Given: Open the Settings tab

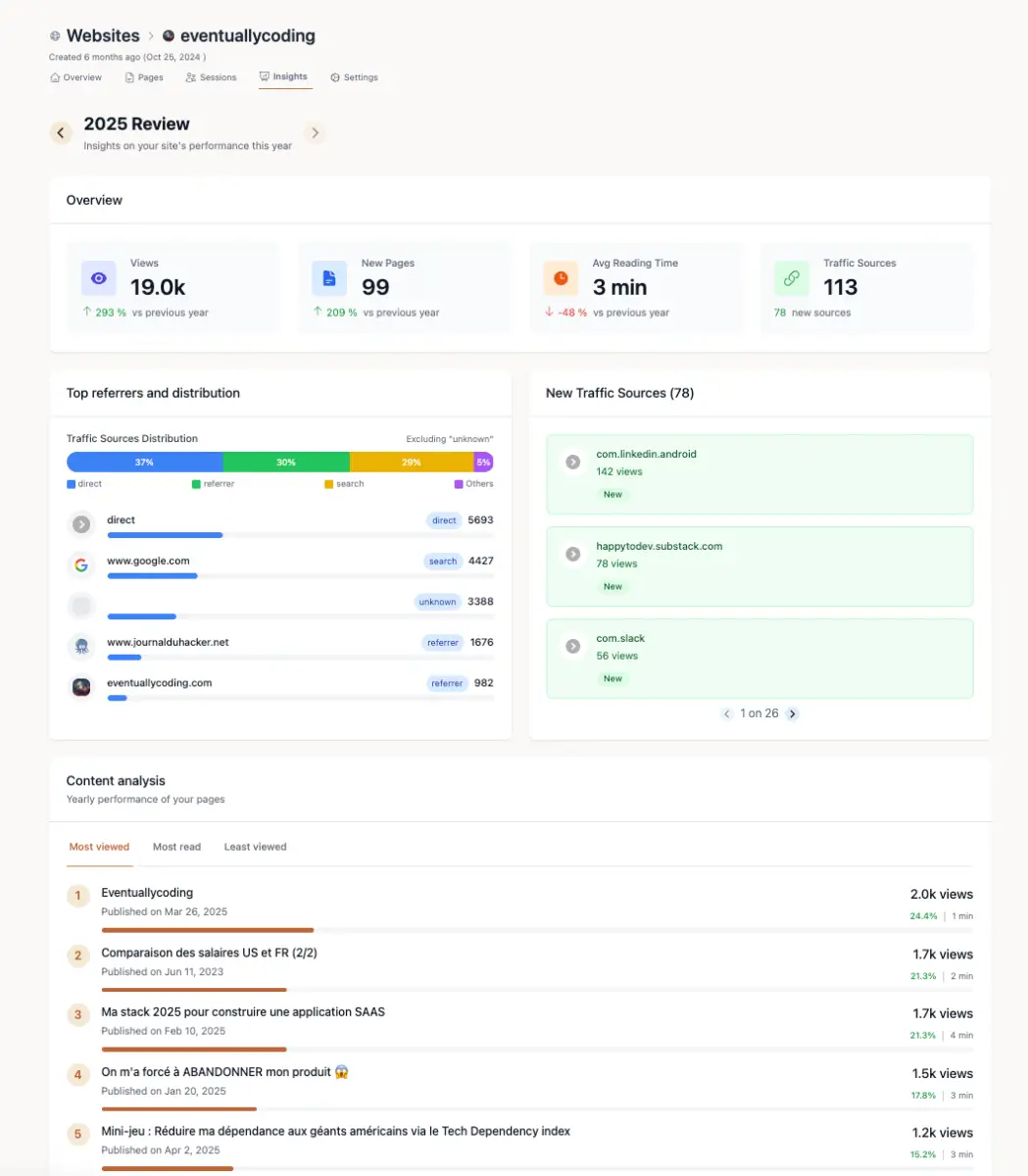Looking at the screenshot, I should pyautogui.click(x=354, y=77).
